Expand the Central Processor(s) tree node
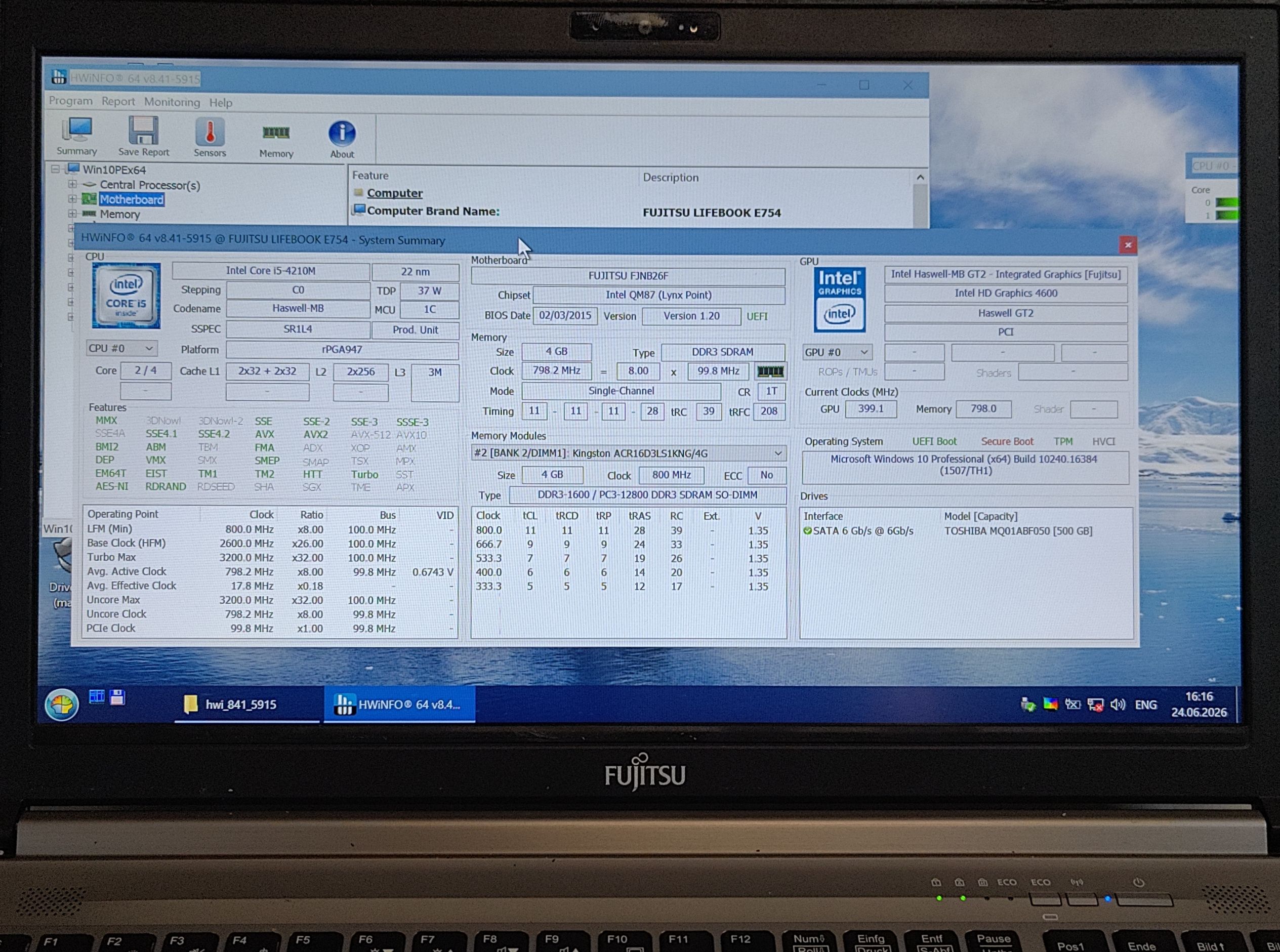 click(72, 184)
